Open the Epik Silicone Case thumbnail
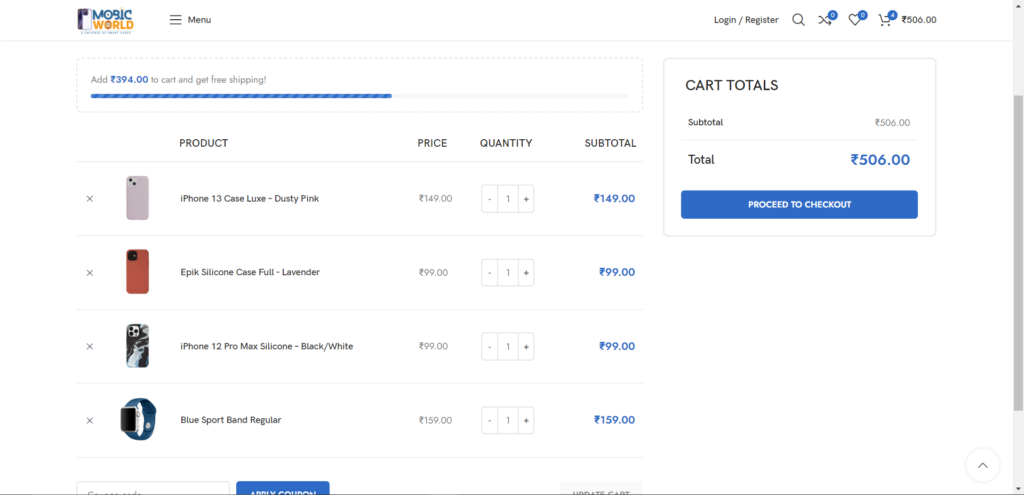 138,272
